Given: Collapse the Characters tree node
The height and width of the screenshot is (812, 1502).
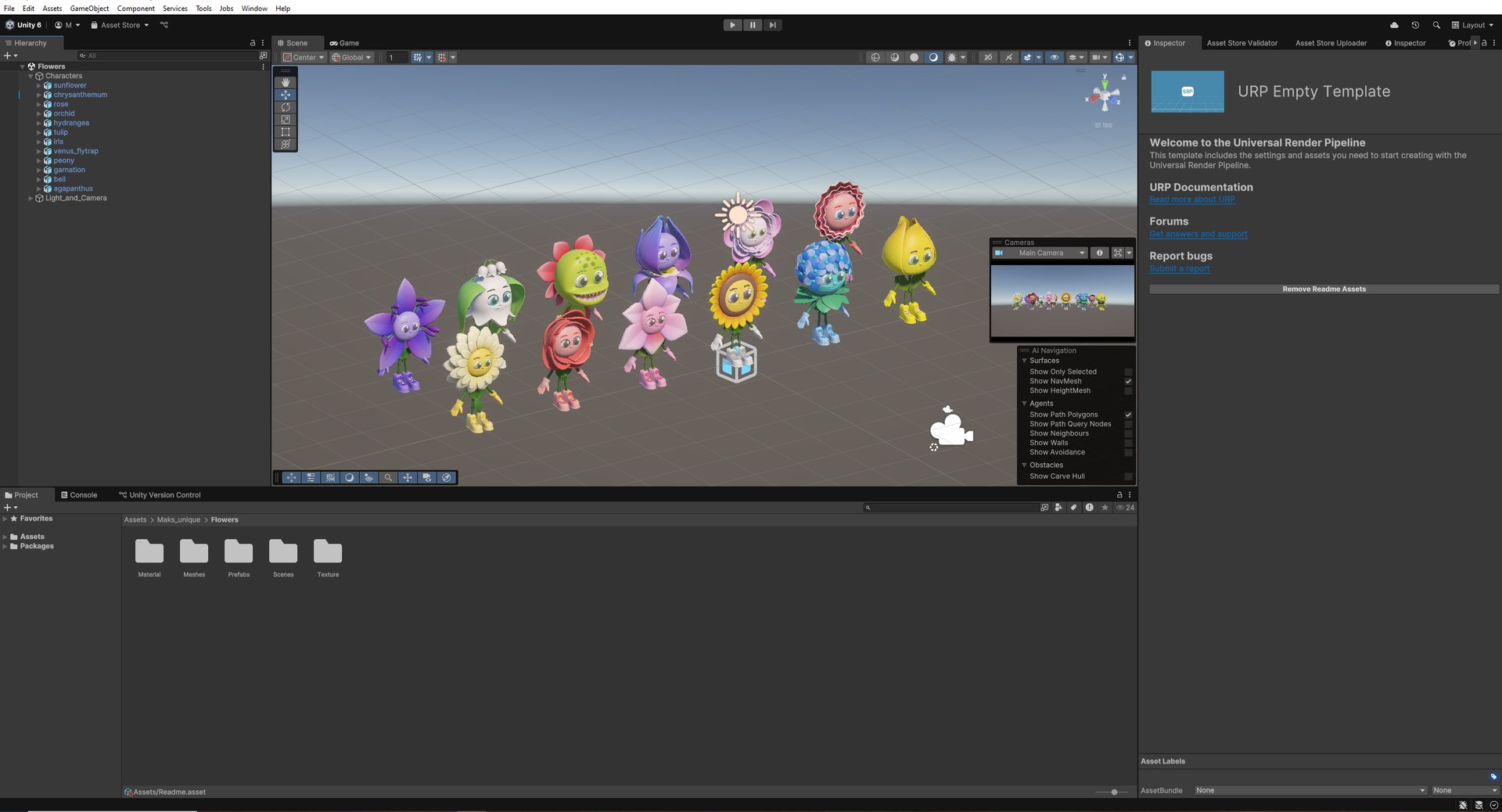Looking at the screenshot, I should point(31,76).
